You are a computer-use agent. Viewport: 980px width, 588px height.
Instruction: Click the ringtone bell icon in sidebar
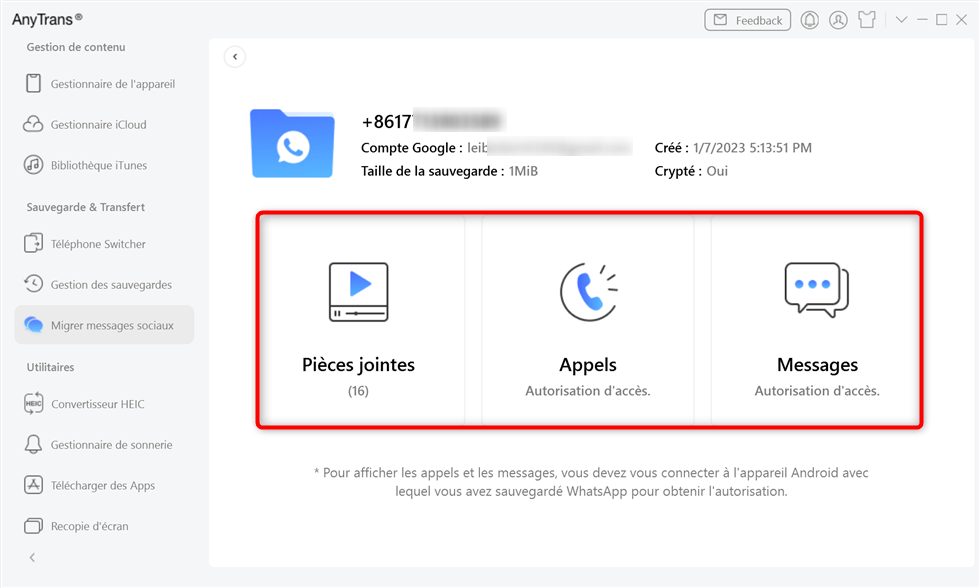click(33, 444)
